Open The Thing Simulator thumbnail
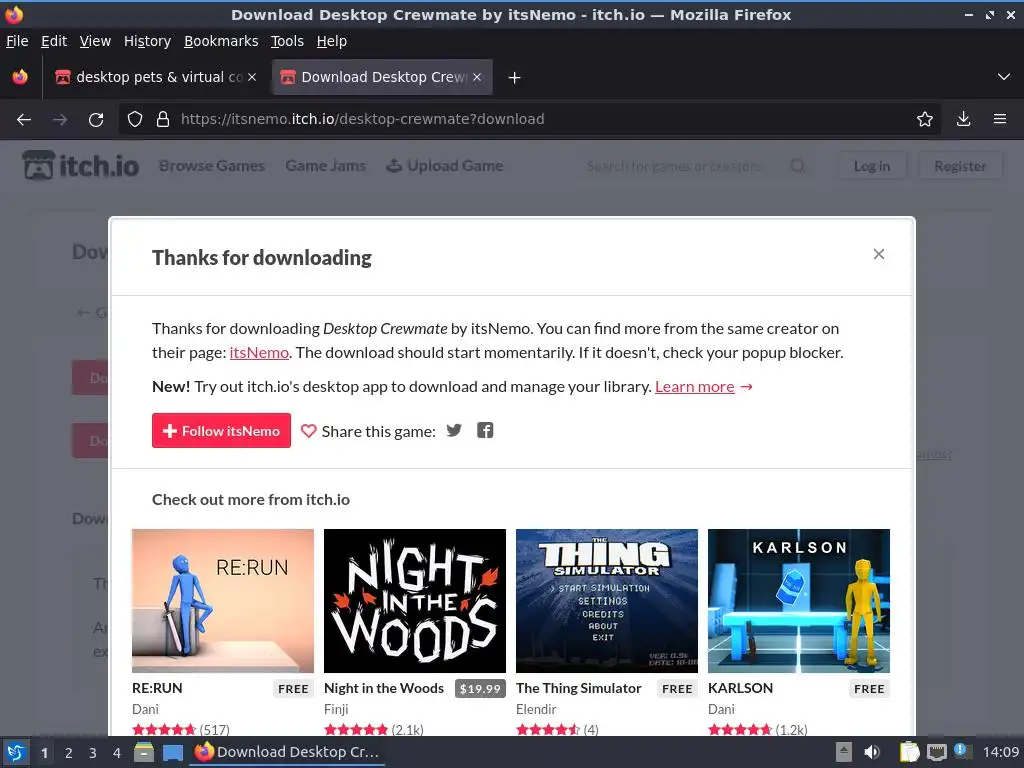This screenshot has height=768, width=1024. (x=607, y=601)
